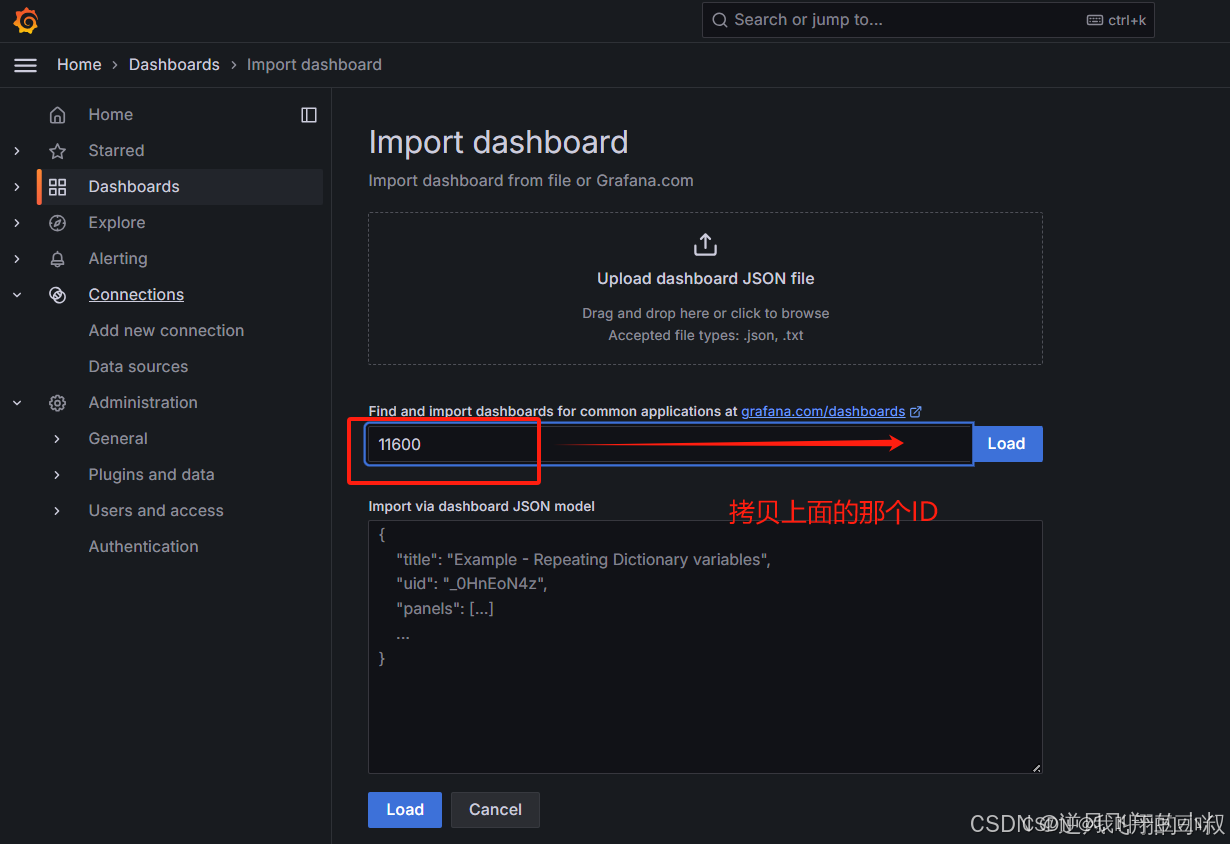The image size is (1230, 844).
Task: Open Add new connection
Action: pos(166,331)
